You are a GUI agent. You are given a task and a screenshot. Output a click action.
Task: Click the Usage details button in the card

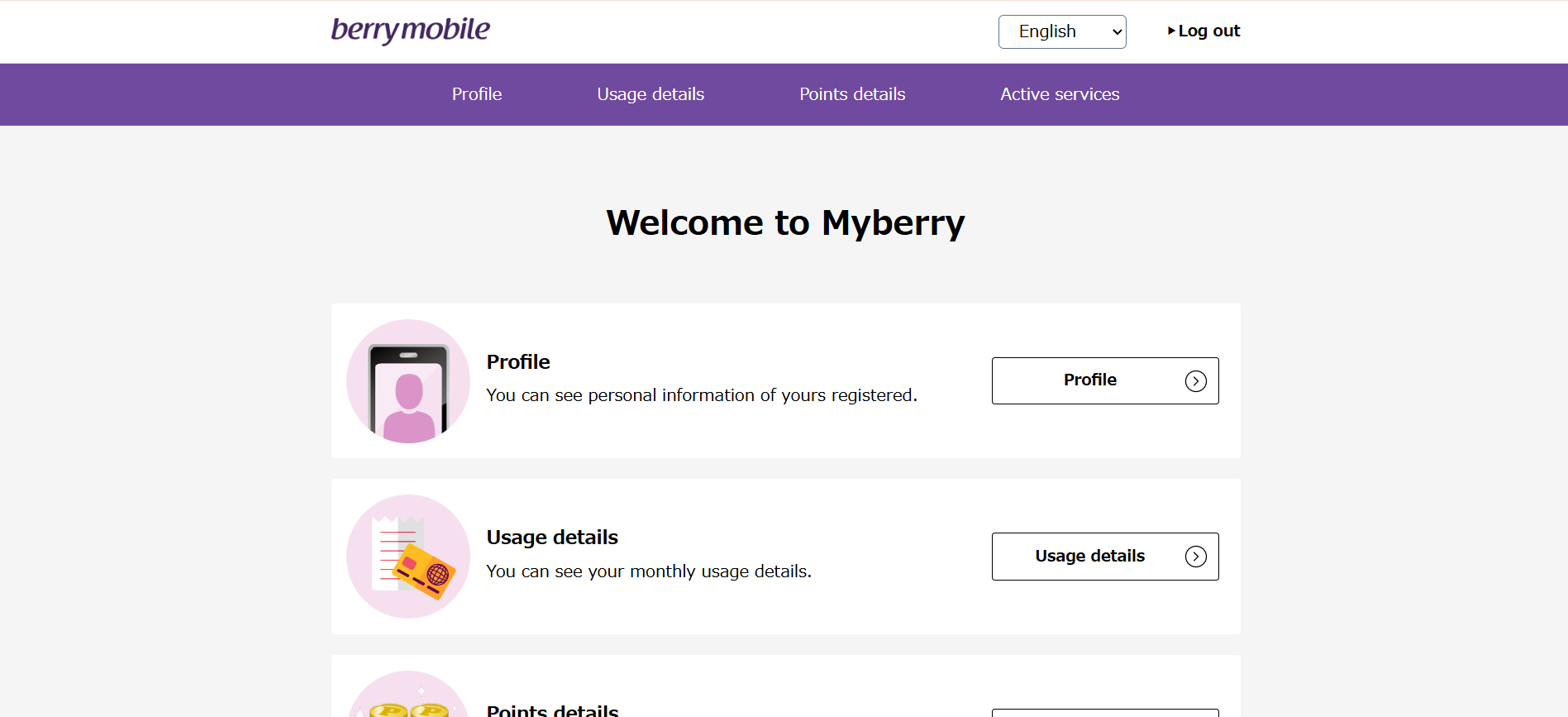click(x=1105, y=557)
